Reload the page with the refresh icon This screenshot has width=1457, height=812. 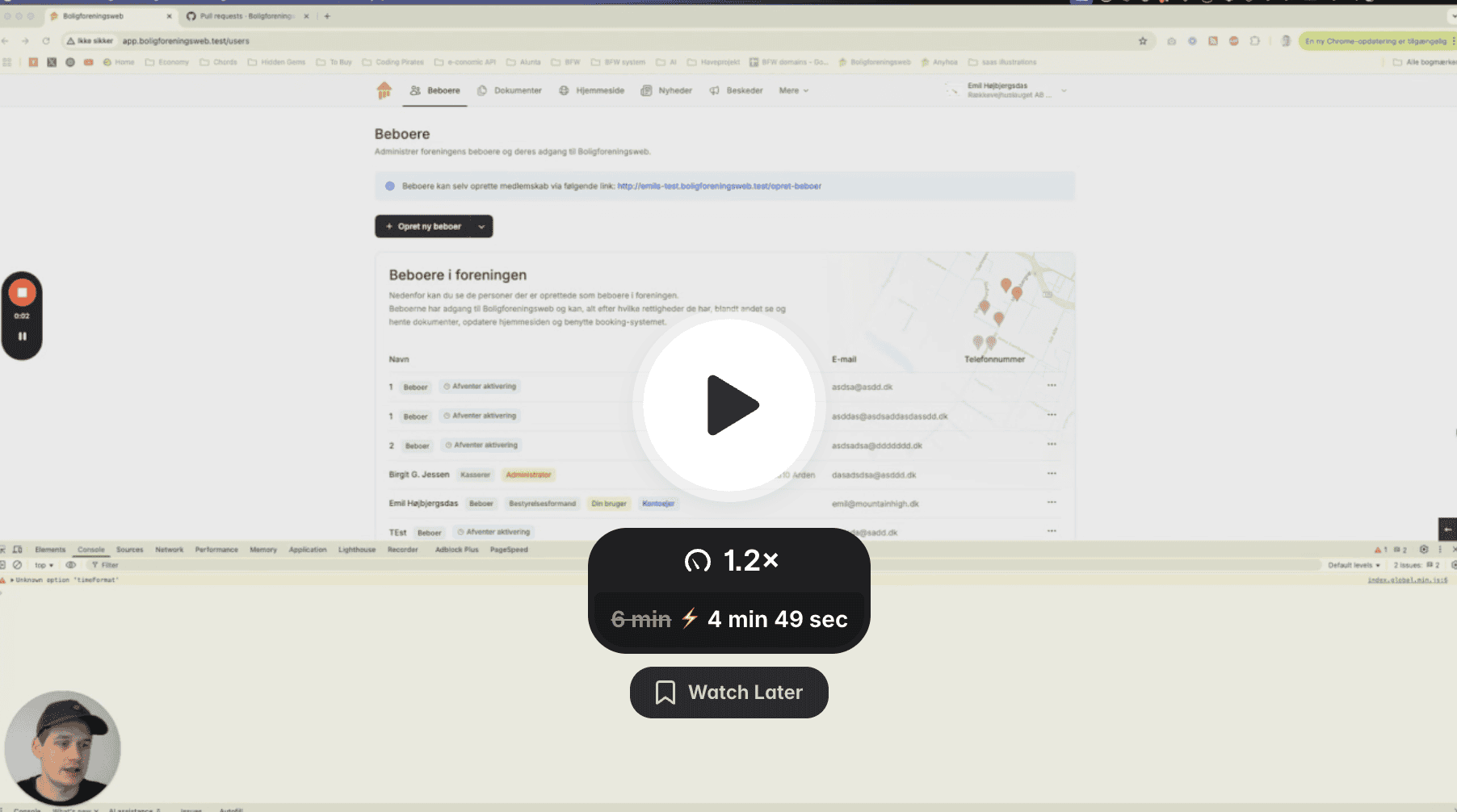coord(46,41)
